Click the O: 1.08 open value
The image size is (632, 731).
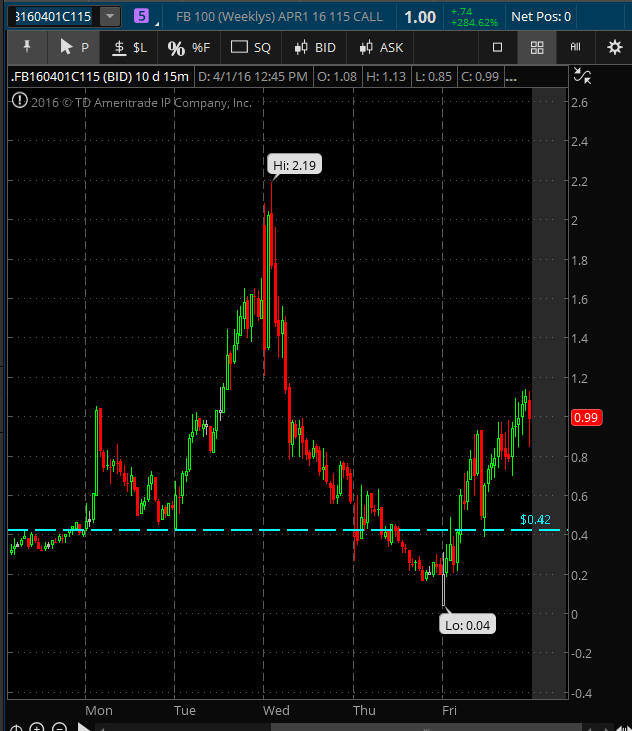[x=337, y=76]
